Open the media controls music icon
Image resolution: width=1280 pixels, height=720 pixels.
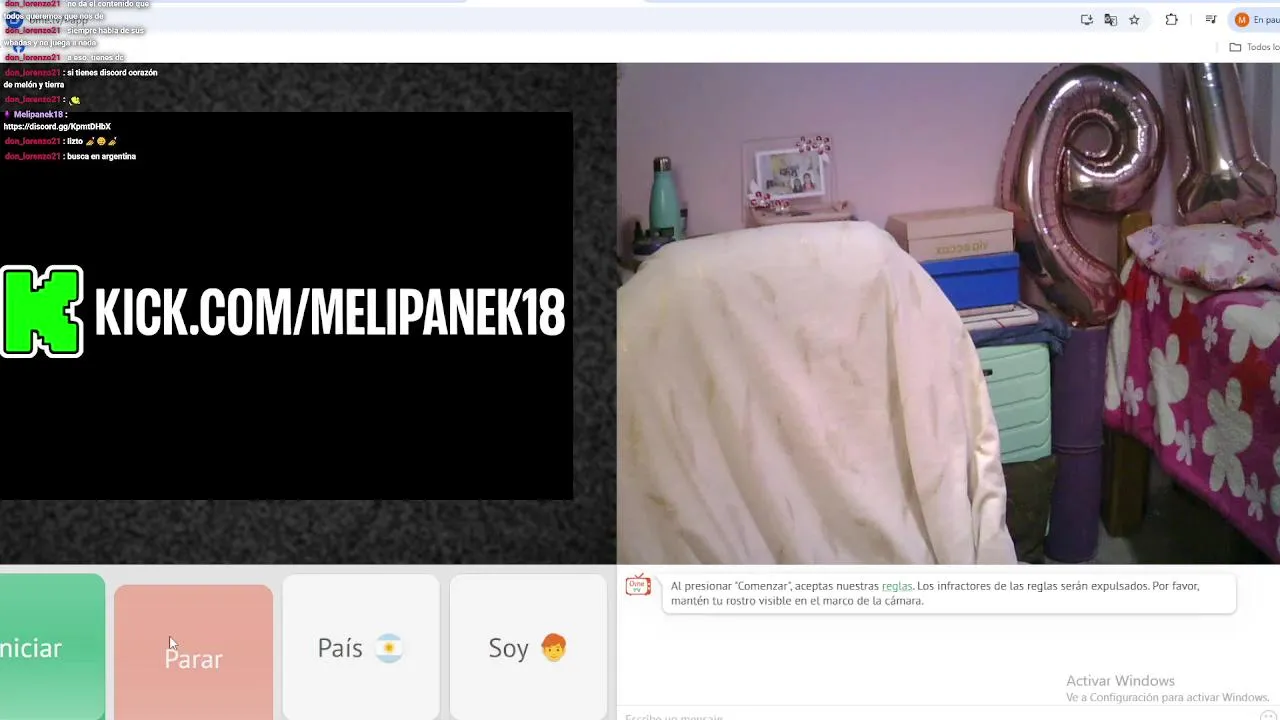point(1211,20)
